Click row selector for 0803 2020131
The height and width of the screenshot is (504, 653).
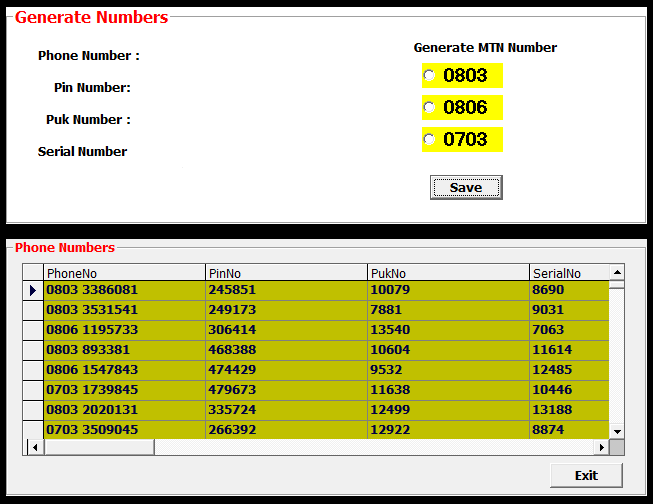(33, 410)
